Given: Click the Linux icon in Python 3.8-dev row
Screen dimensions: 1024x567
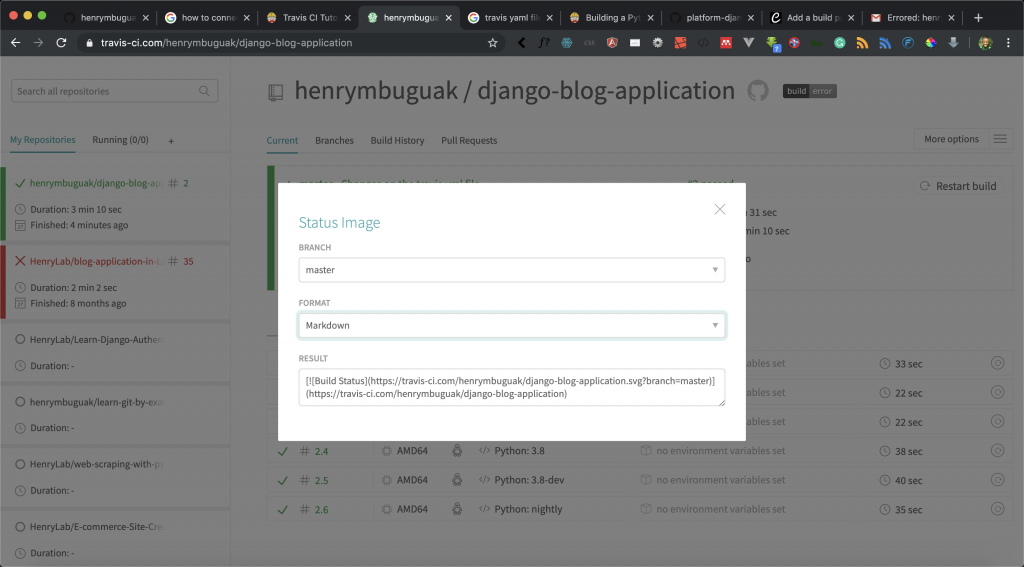Looking at the screenshot, I should coord(457,479).
